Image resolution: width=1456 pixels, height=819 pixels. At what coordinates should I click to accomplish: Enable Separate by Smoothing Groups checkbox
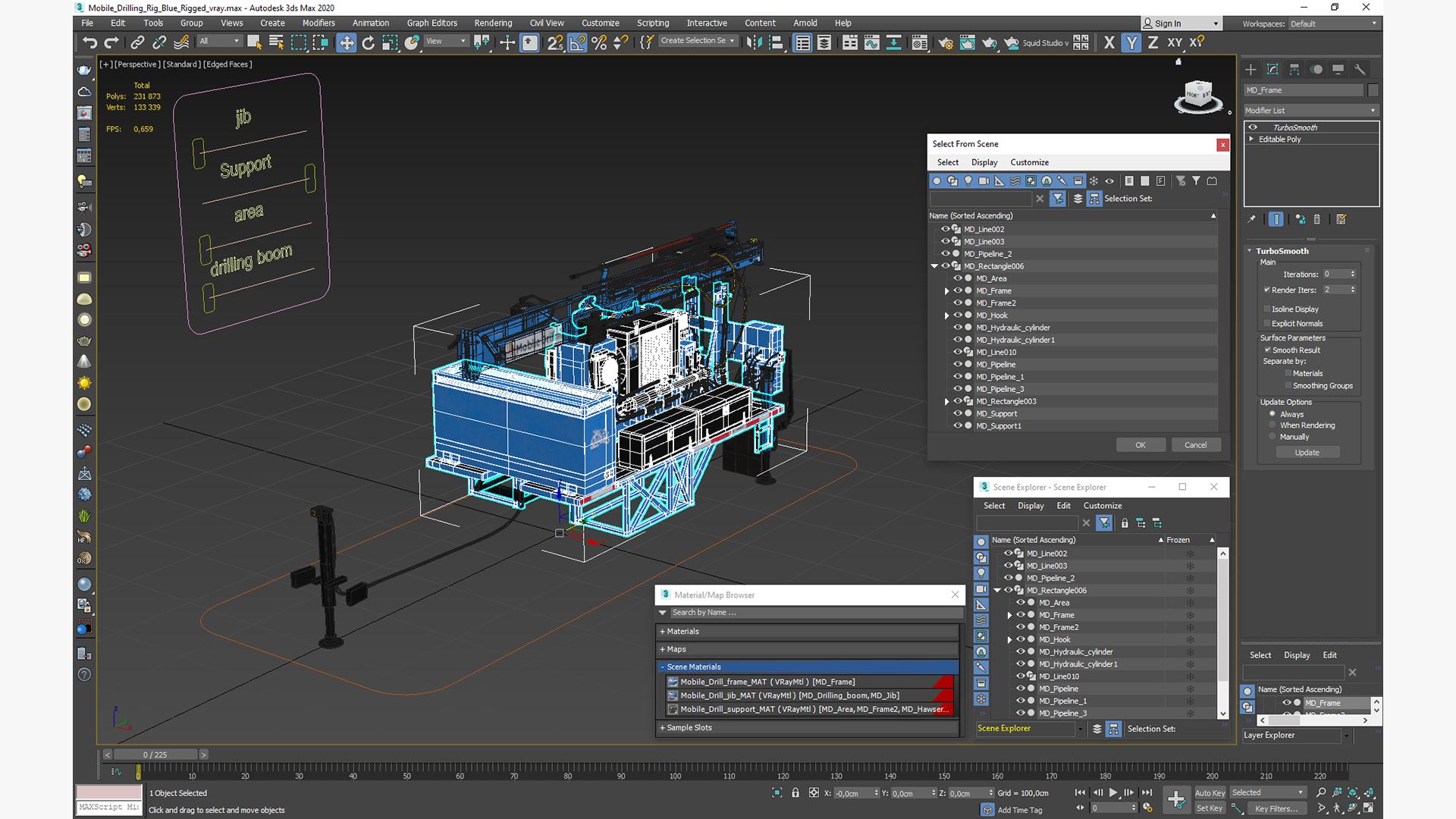pos(1288,385)
